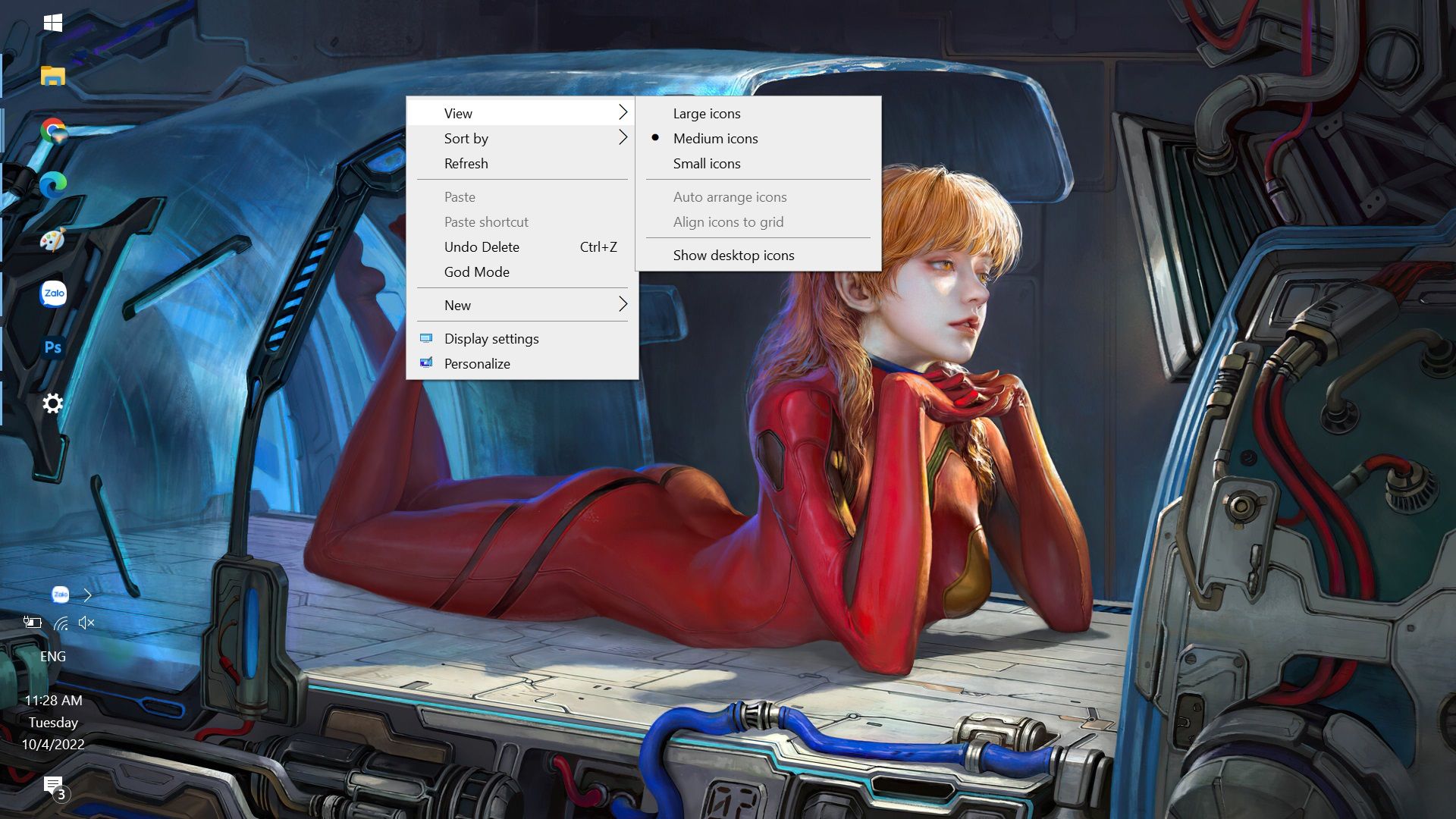Expand hidden system tray icons chevron
The height and width of the screenshot is (819, 1456).
[87, 595]
